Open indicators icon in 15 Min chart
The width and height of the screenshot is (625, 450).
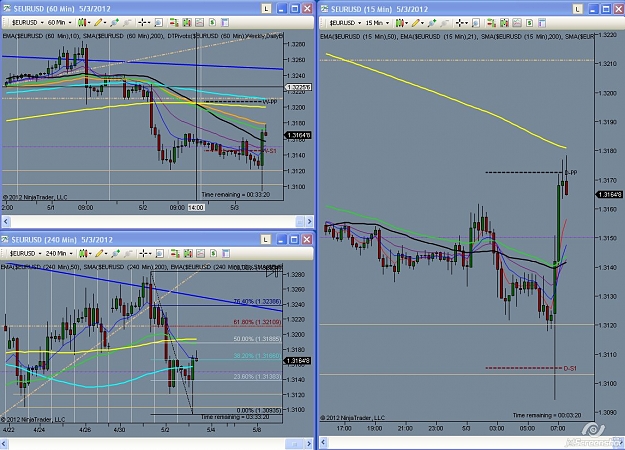[x=517, y=23]
